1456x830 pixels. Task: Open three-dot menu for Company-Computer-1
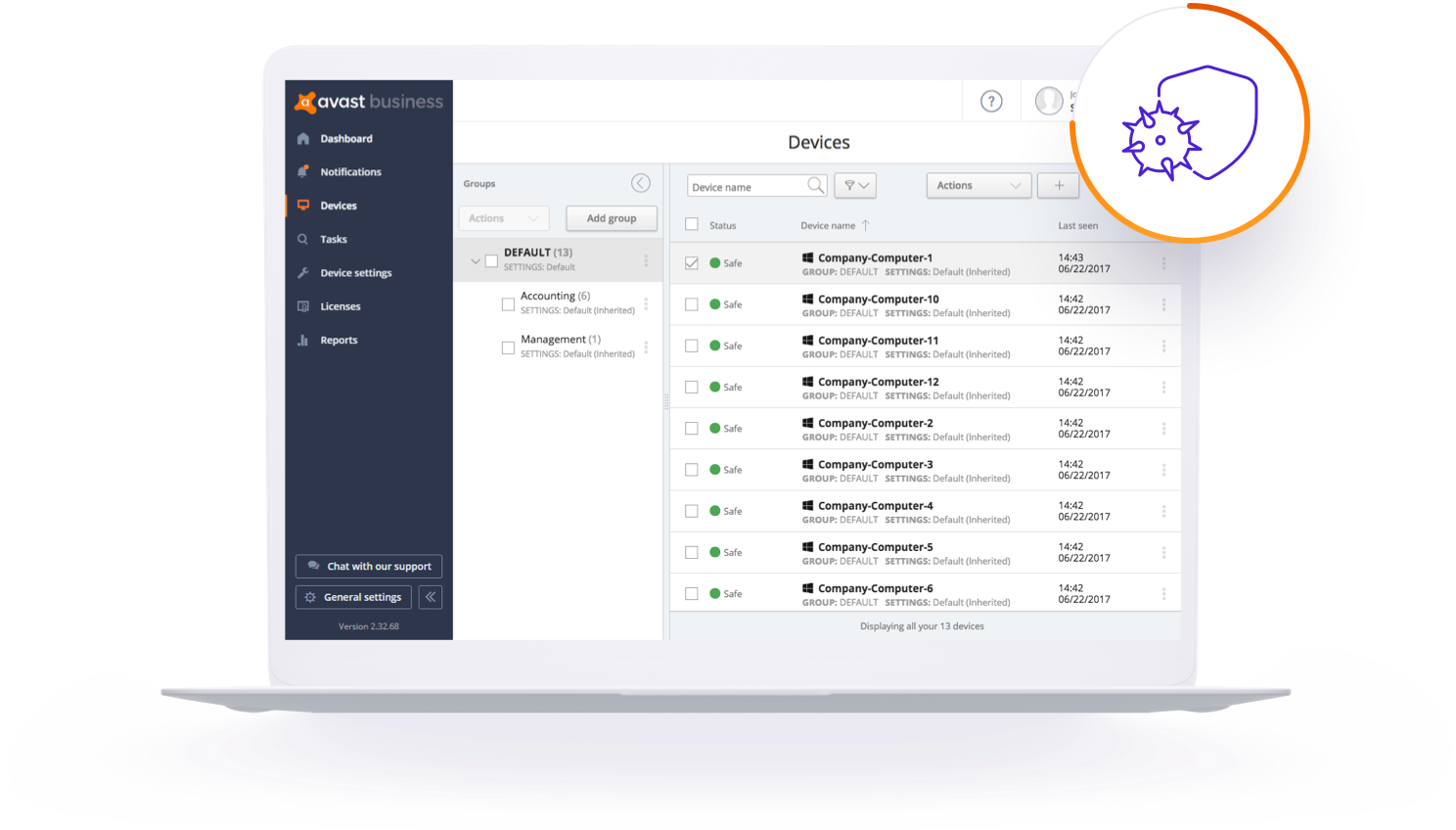pyautogui.click(x=1163, y=263)
